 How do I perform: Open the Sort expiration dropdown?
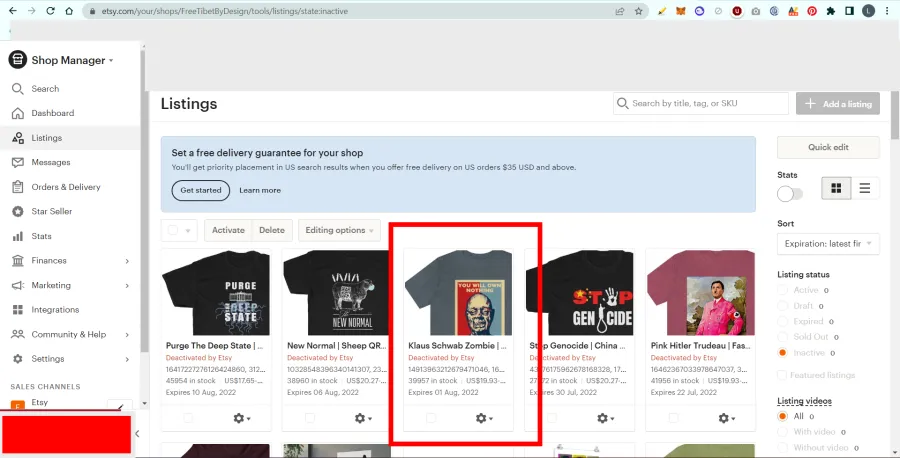[828, 244]
